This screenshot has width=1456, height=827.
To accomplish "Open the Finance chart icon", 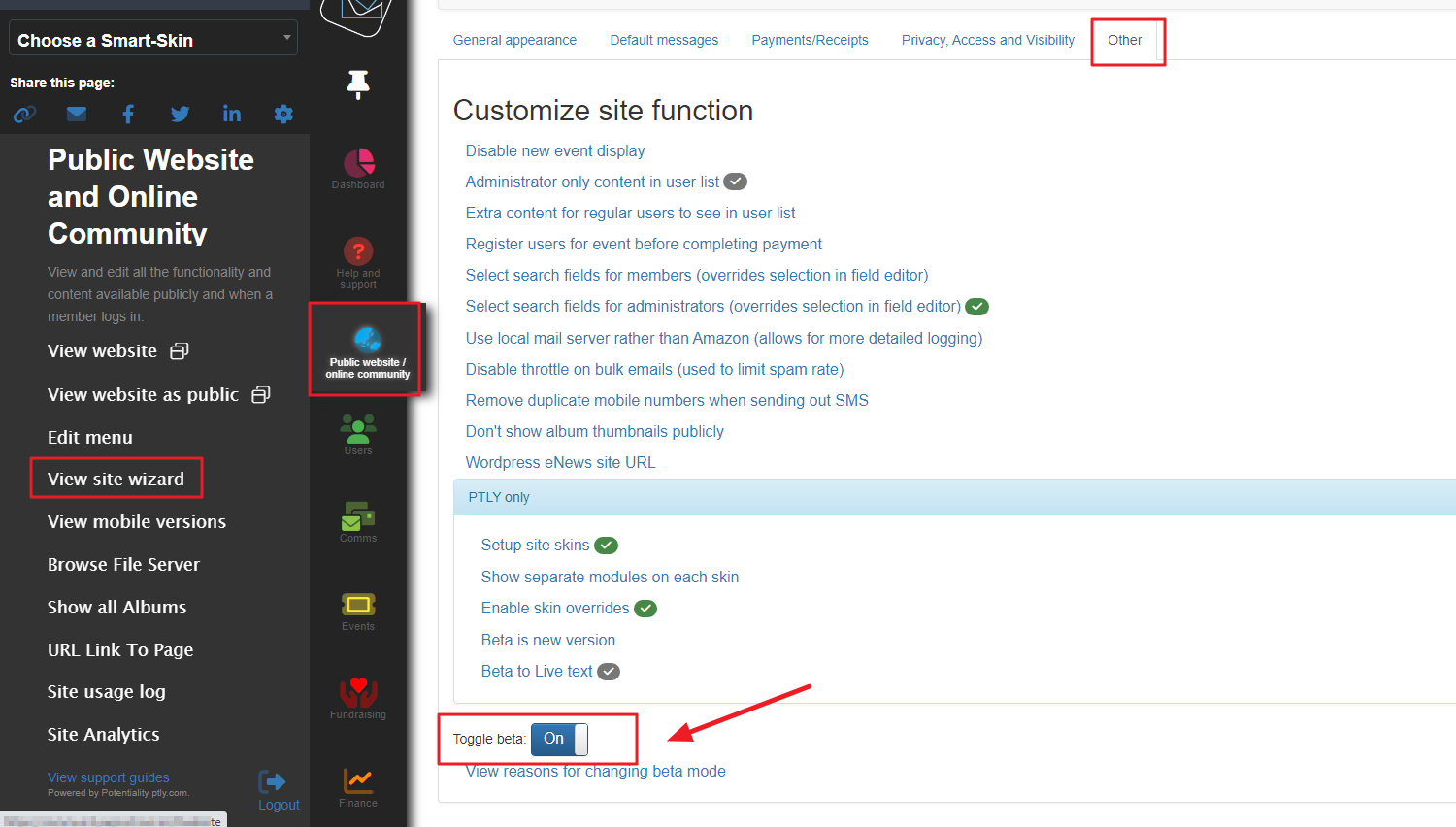I will (x=358, y=781).
